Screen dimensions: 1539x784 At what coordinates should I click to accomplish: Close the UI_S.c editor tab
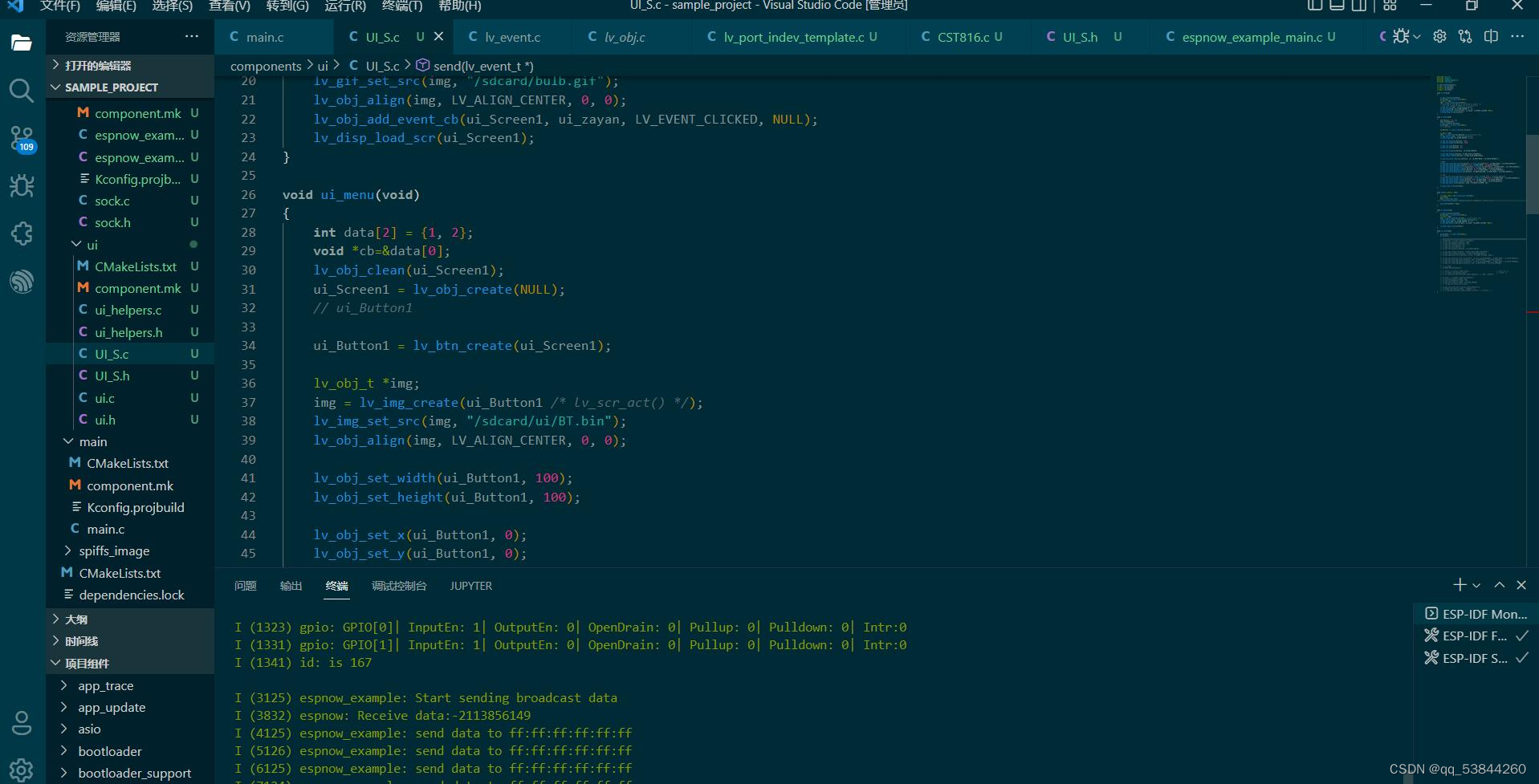coord(438,36)
